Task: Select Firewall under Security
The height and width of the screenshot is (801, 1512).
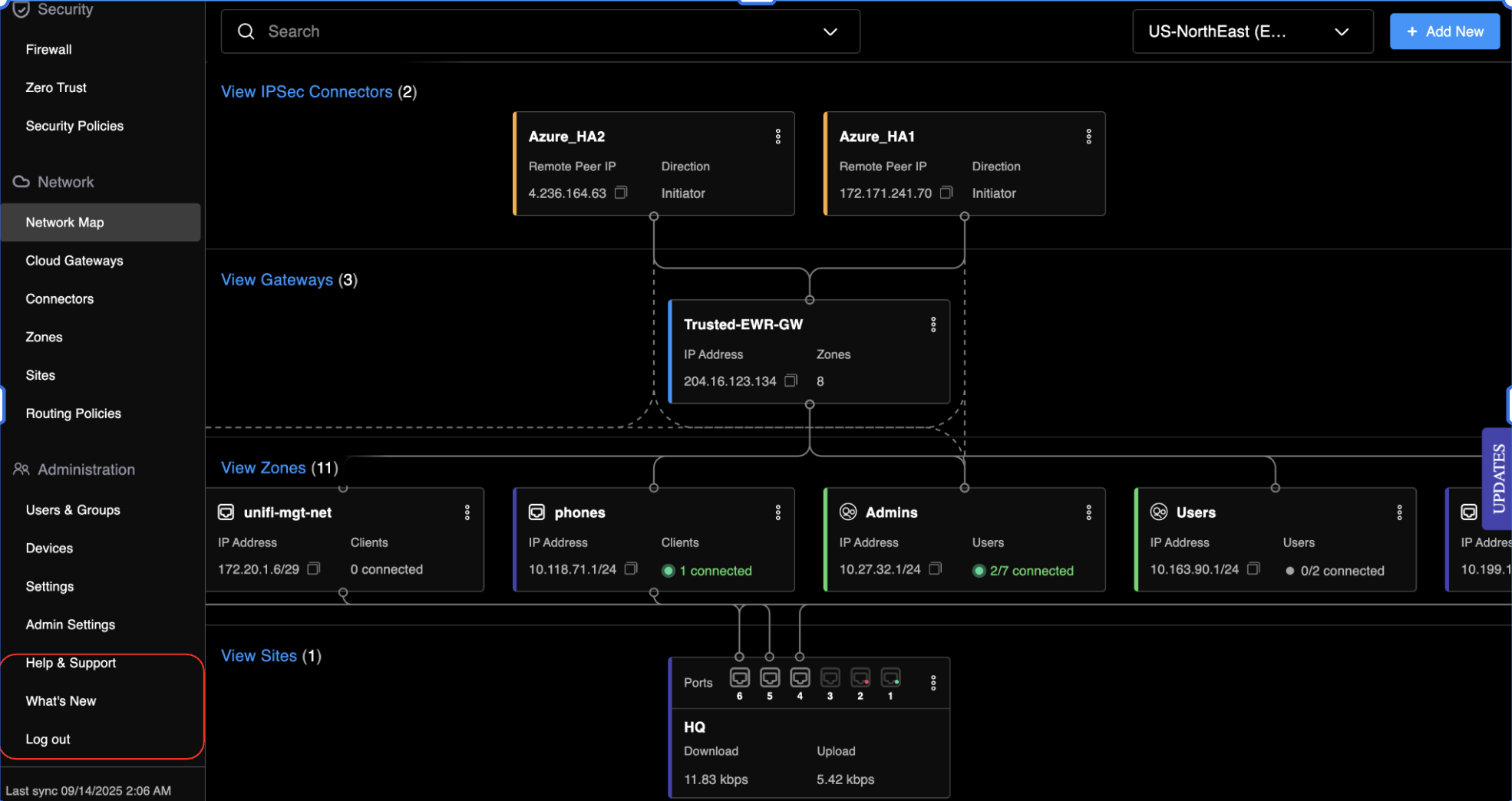Action: (x=49, y=49)
